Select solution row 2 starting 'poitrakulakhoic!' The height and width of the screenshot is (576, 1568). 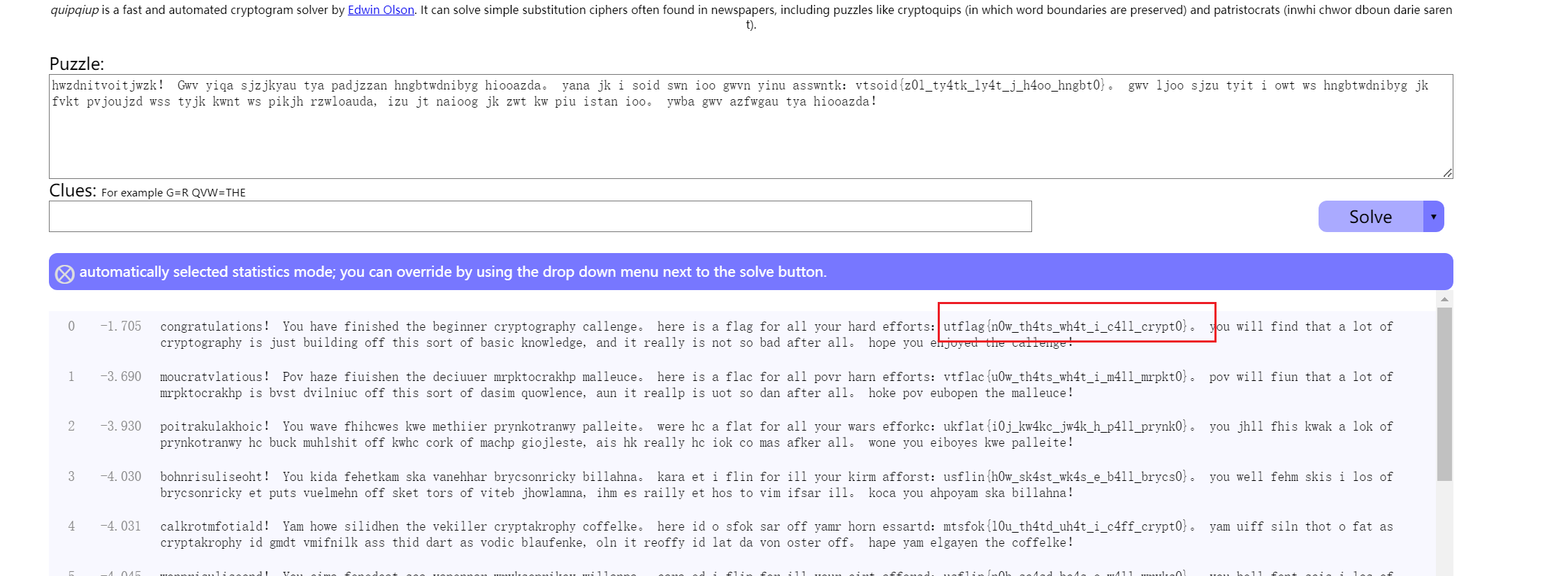[x=742, y=435]
